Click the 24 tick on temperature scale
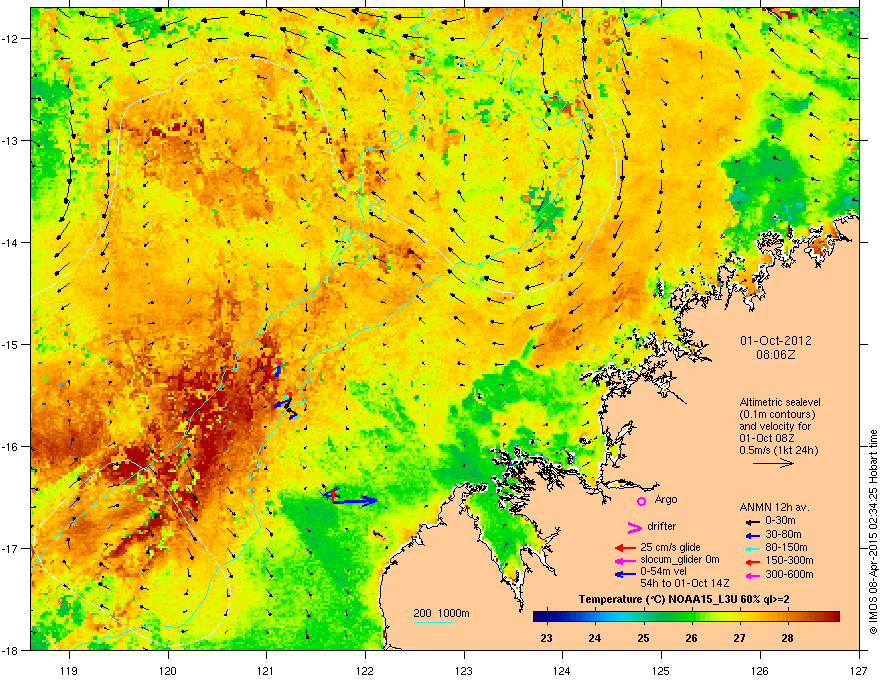Viewport: 880px width, 680px height. [595, 638]
